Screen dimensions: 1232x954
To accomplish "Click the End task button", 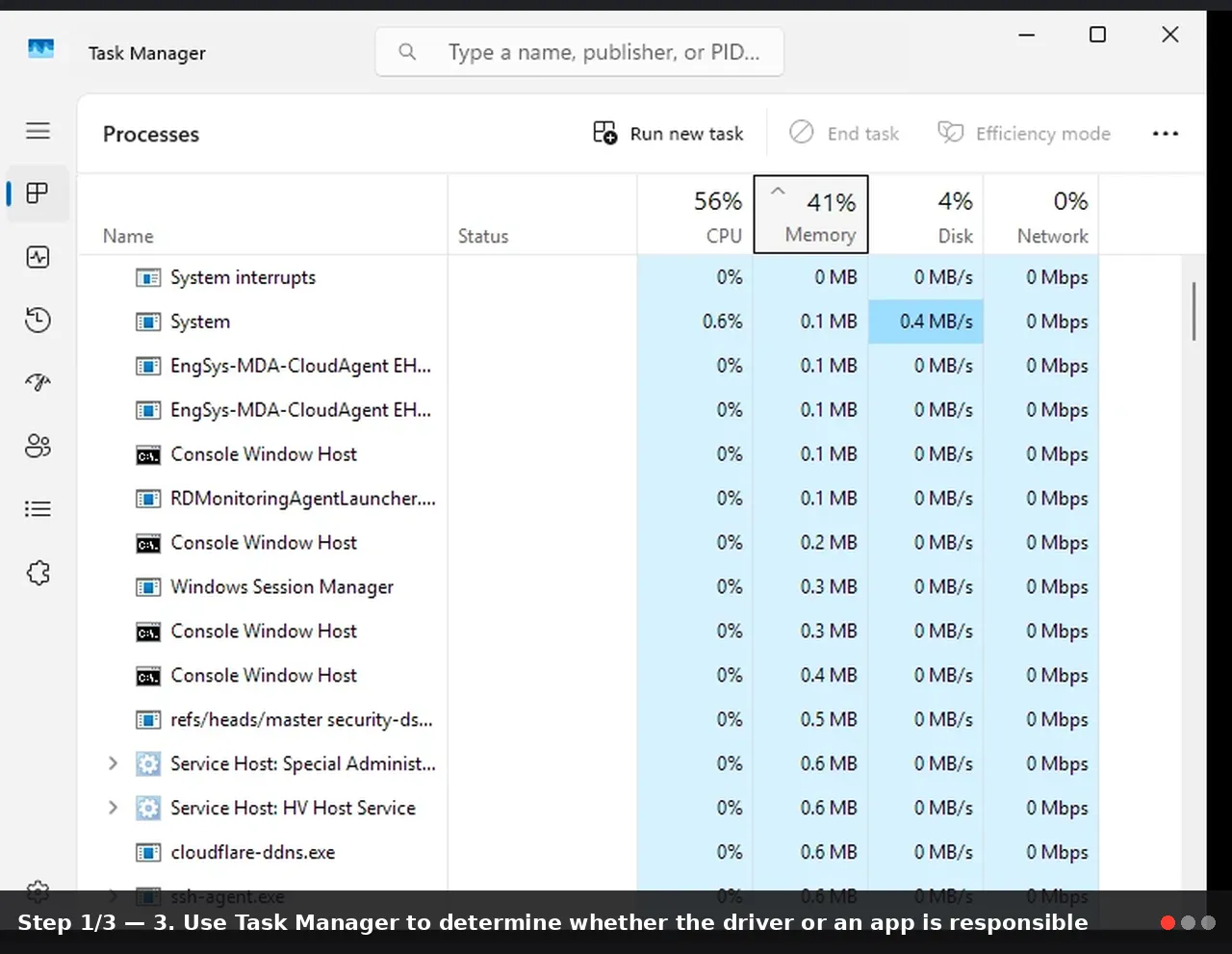I will coord(844,134).
